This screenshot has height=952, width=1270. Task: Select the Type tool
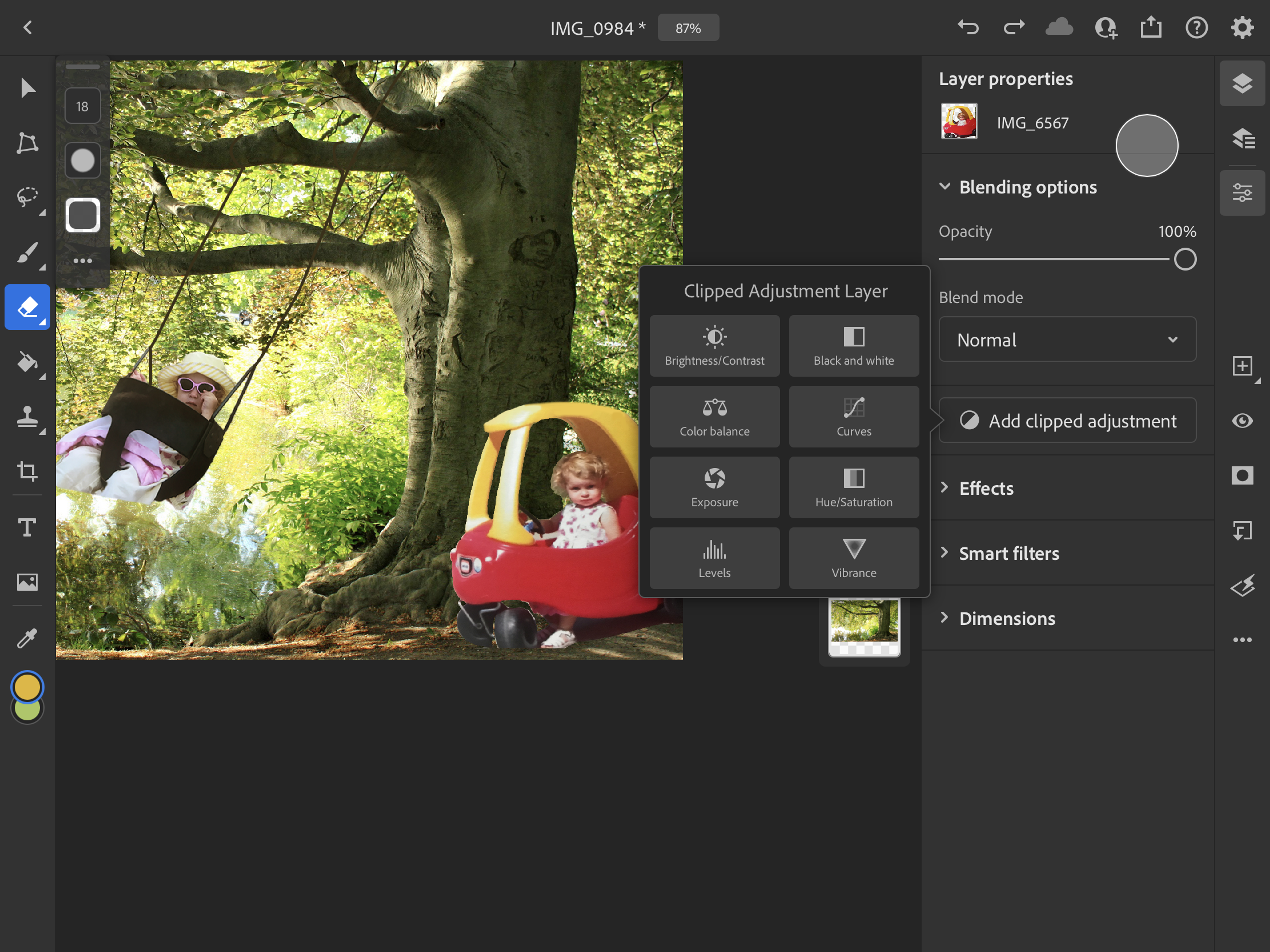pyautogui.click(x=27, y=527)
